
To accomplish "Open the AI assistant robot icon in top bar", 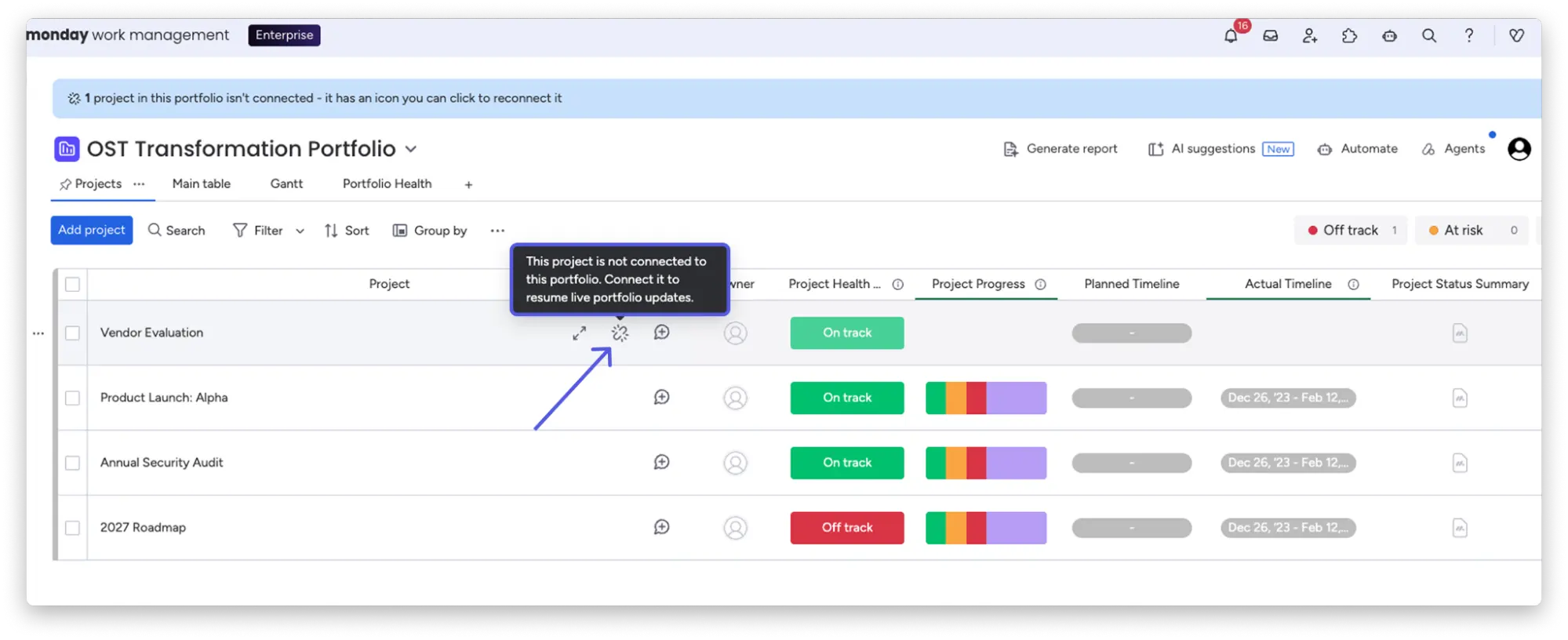I will 1390,35.
